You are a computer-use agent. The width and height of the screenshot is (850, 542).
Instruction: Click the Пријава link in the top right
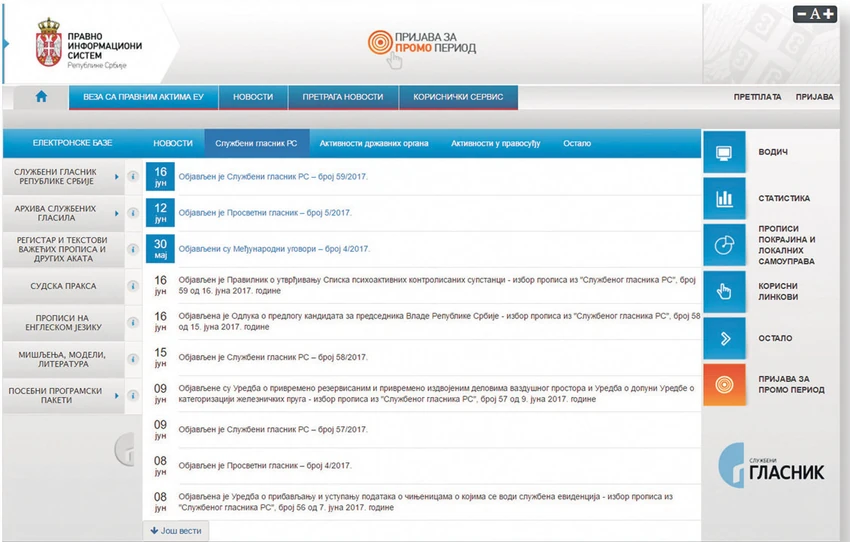[814, 97]
